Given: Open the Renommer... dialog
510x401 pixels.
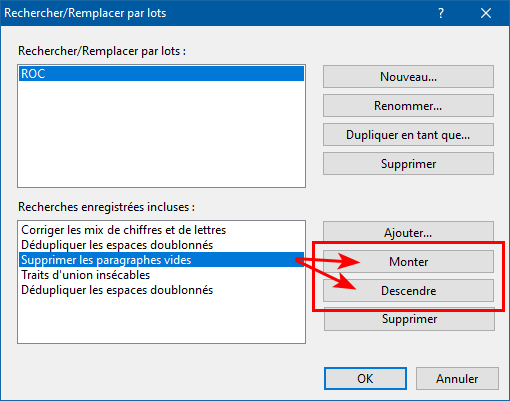Looking at the screenshot, I should (x=408, y=106).
